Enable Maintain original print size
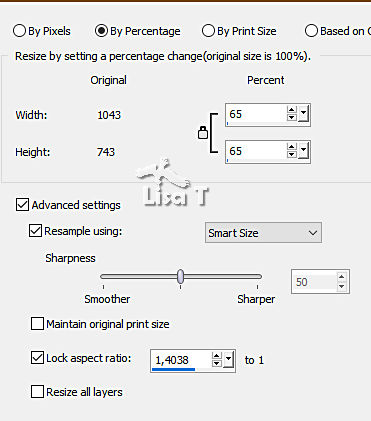This screenshot has width=371, height=421. (37, 324)
